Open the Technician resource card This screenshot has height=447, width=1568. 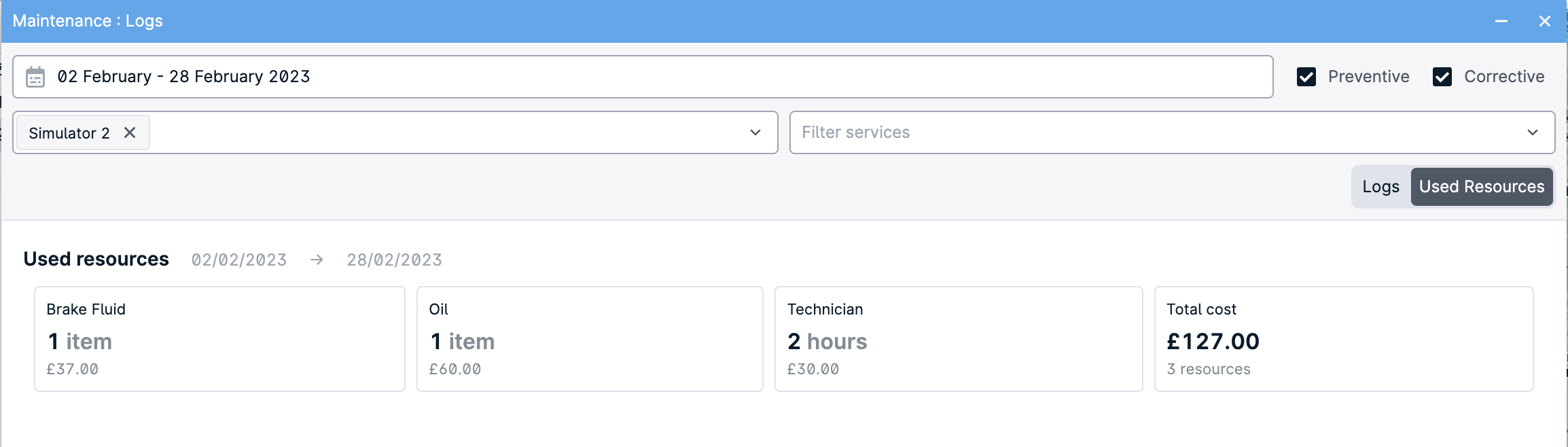click(959, 339)
